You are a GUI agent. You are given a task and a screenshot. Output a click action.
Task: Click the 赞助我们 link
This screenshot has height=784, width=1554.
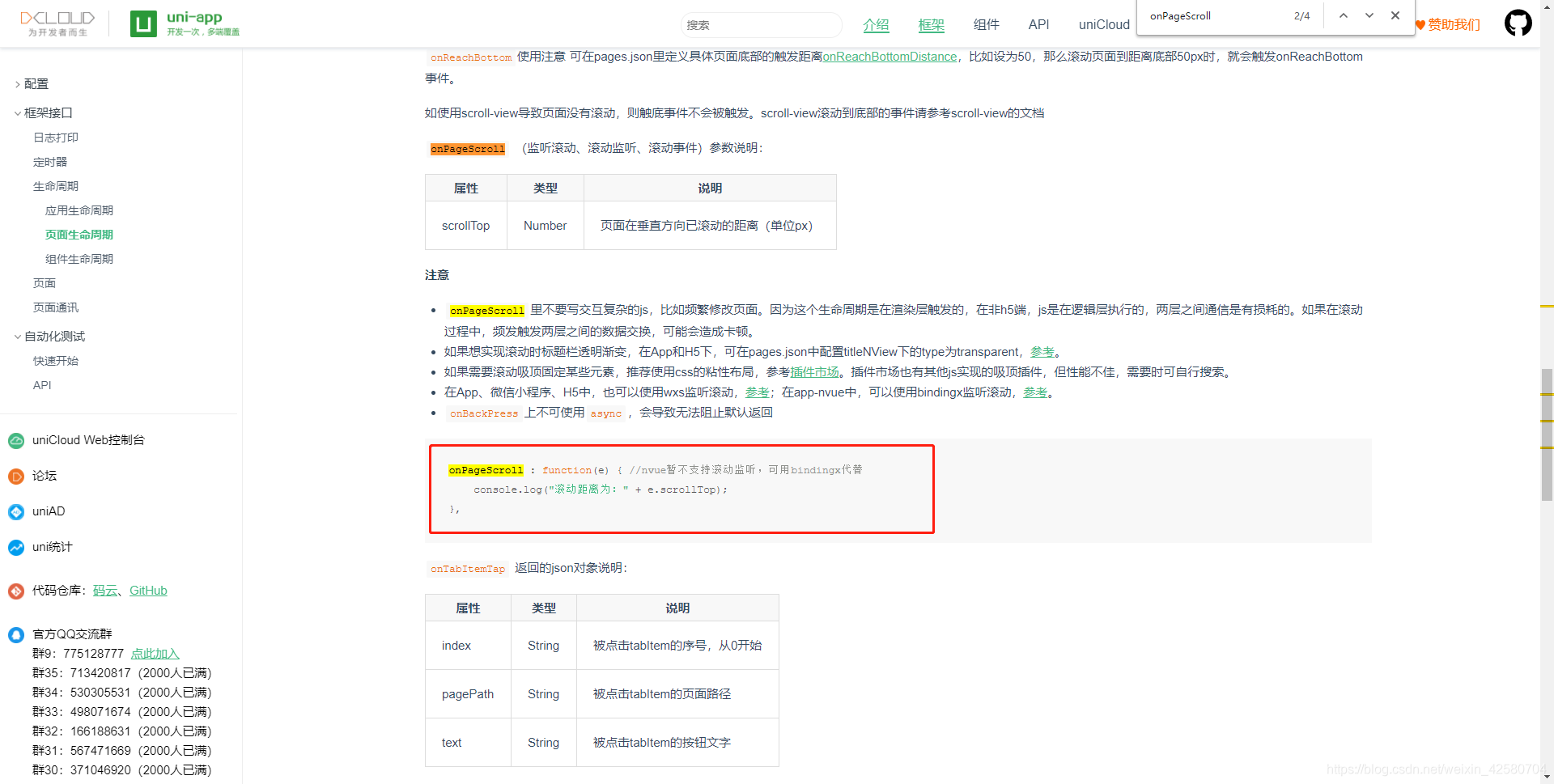coord(1454,25)
